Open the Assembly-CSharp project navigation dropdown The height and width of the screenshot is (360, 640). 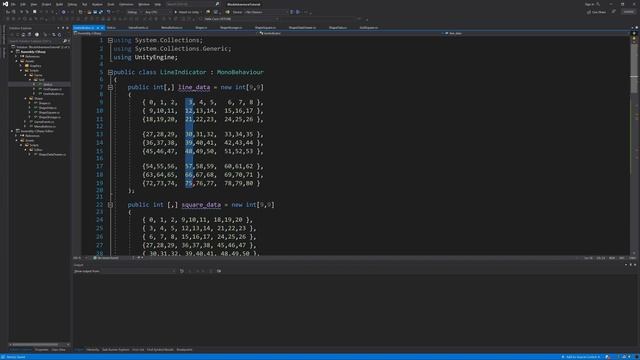165,33
